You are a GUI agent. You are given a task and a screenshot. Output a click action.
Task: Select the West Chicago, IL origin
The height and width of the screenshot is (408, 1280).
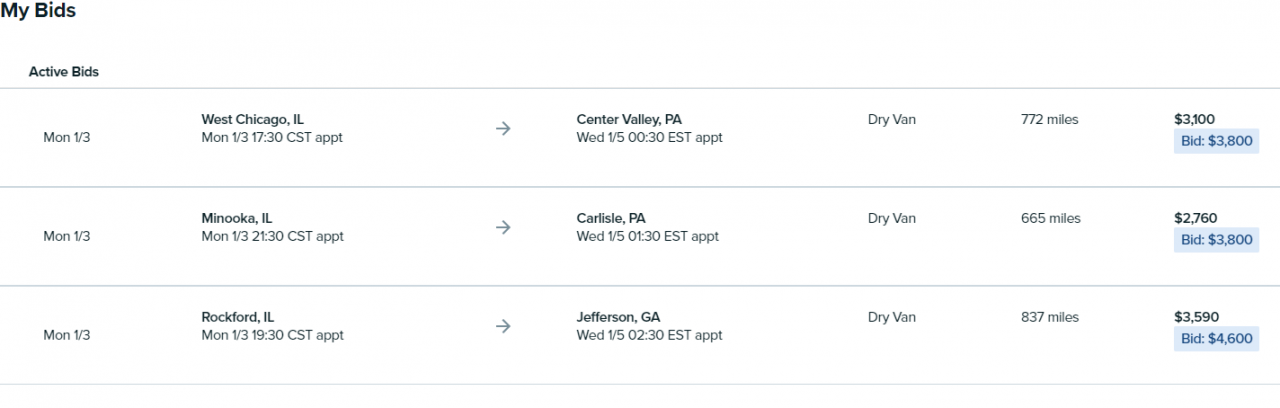click(252, 119)
